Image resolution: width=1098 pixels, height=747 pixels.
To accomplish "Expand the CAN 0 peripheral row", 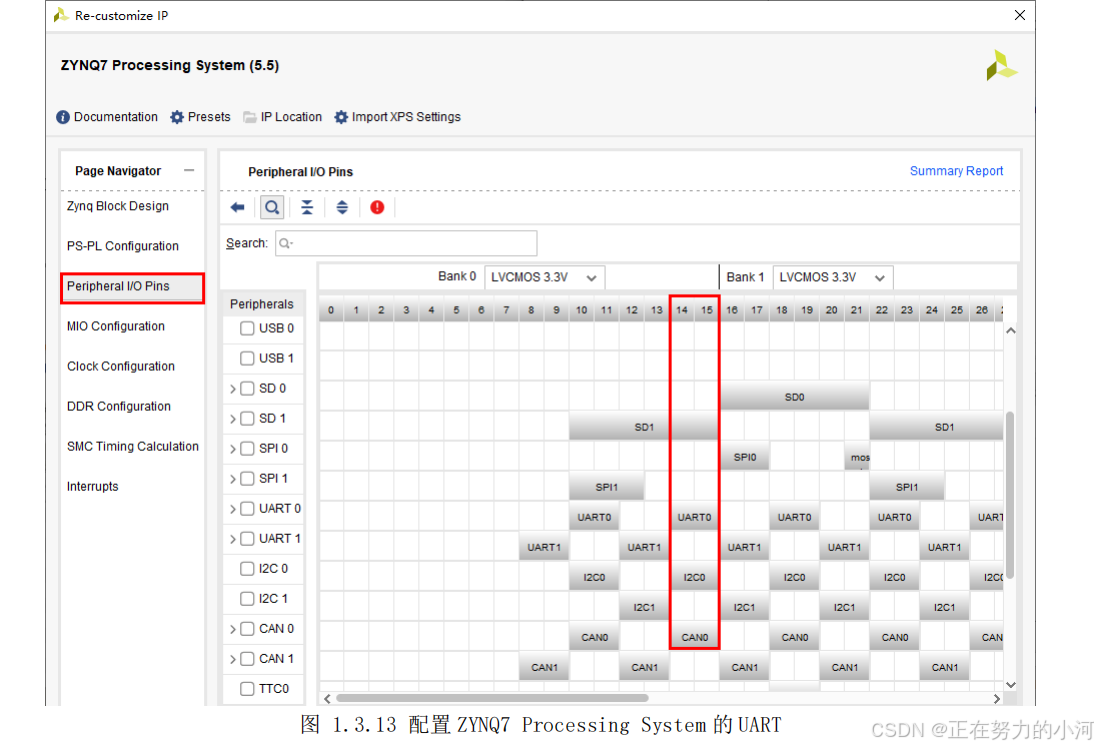I will pos(232,629).
